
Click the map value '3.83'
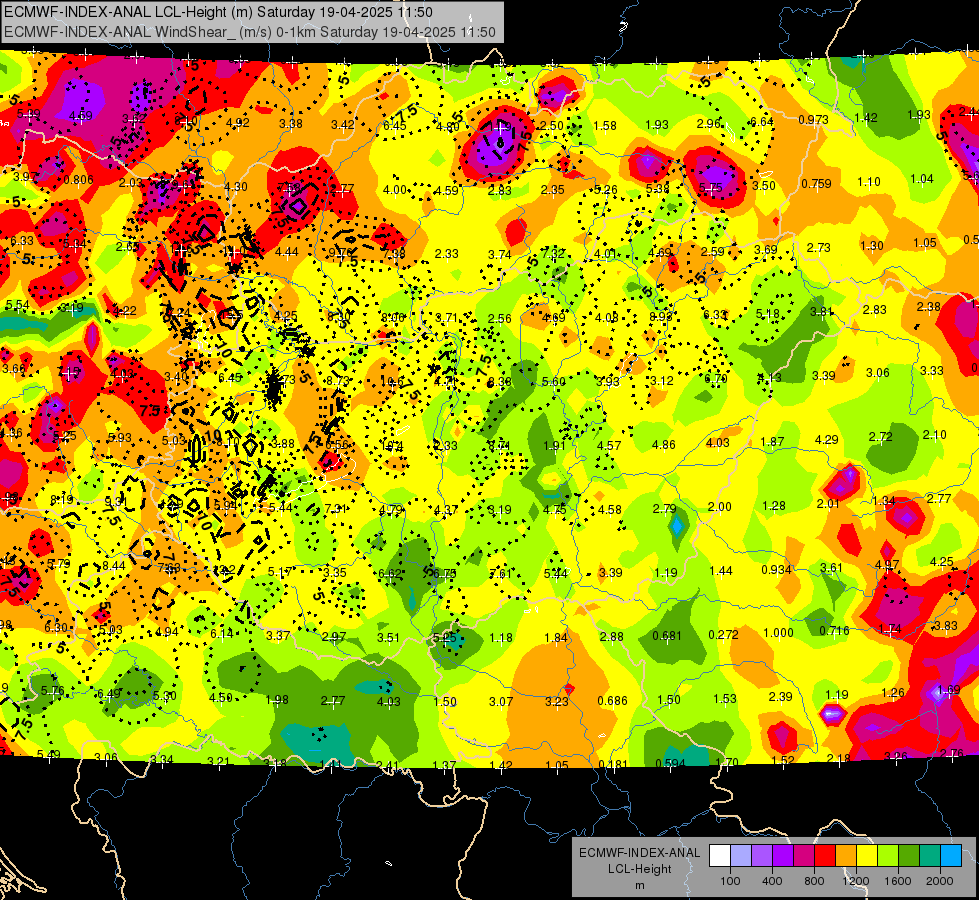click(946, 626)
